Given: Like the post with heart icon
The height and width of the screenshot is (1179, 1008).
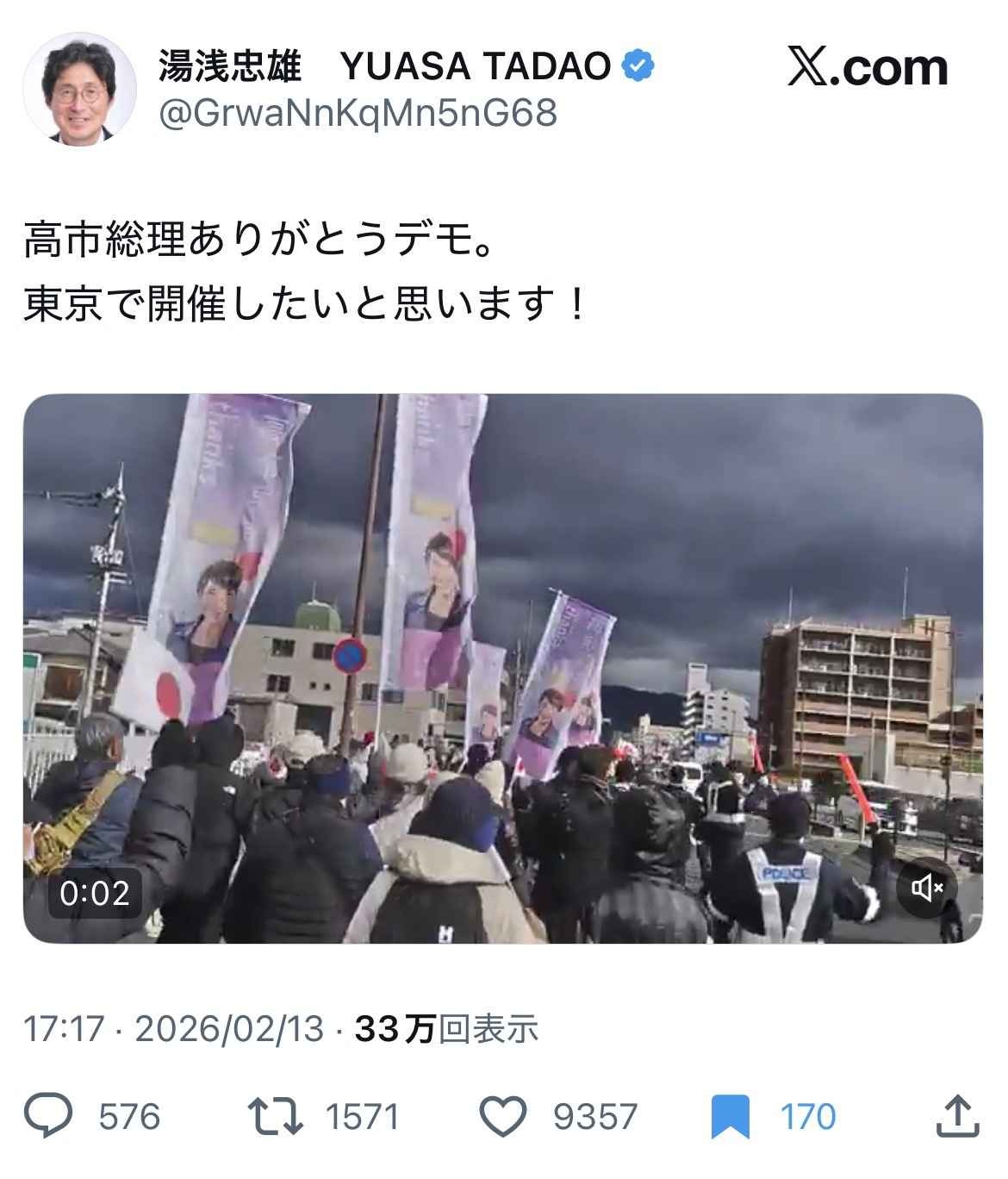Looking at the screenshot, I should tap(502, 1118).
